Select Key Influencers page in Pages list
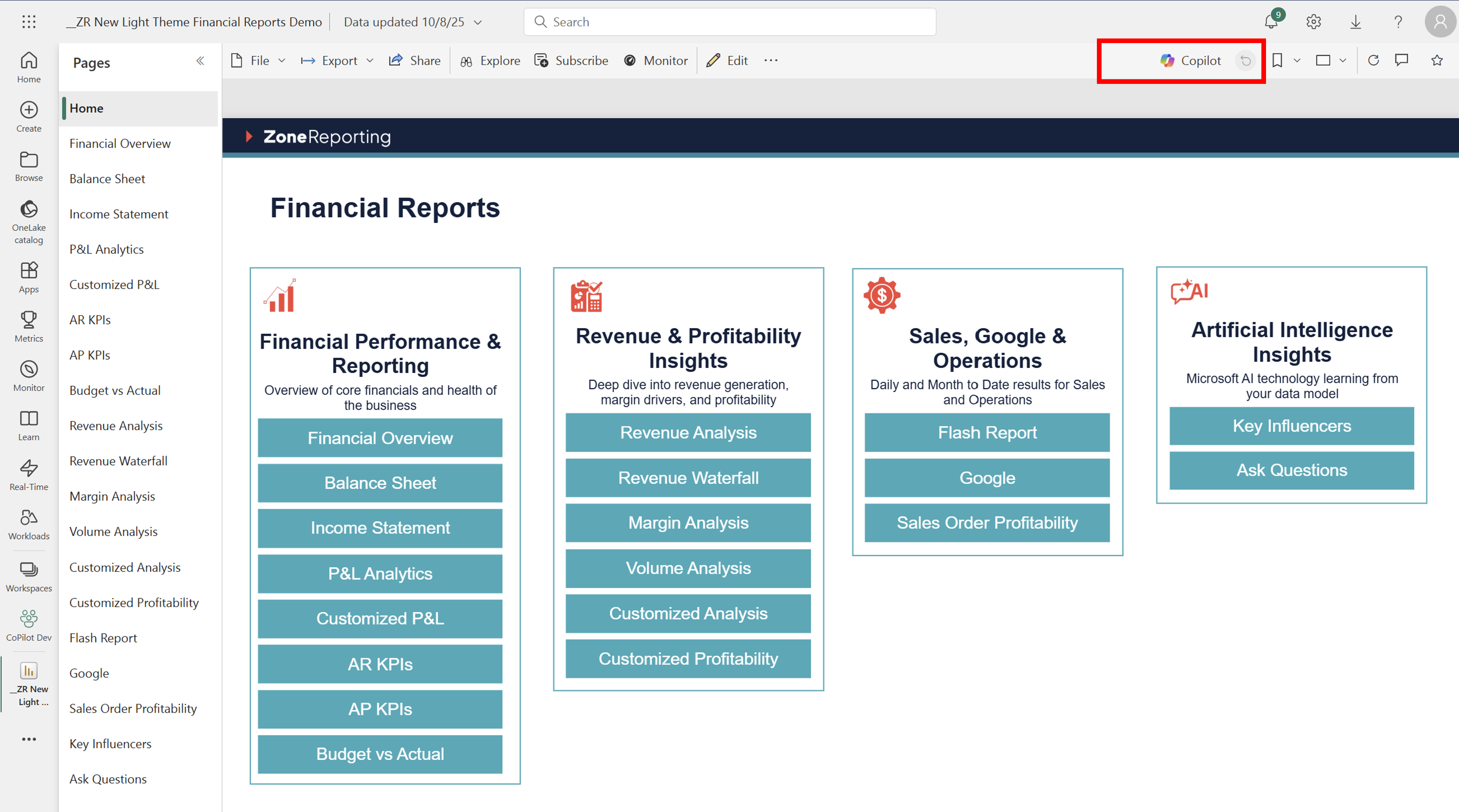1459x812 pixels. [x=139, y=744]
